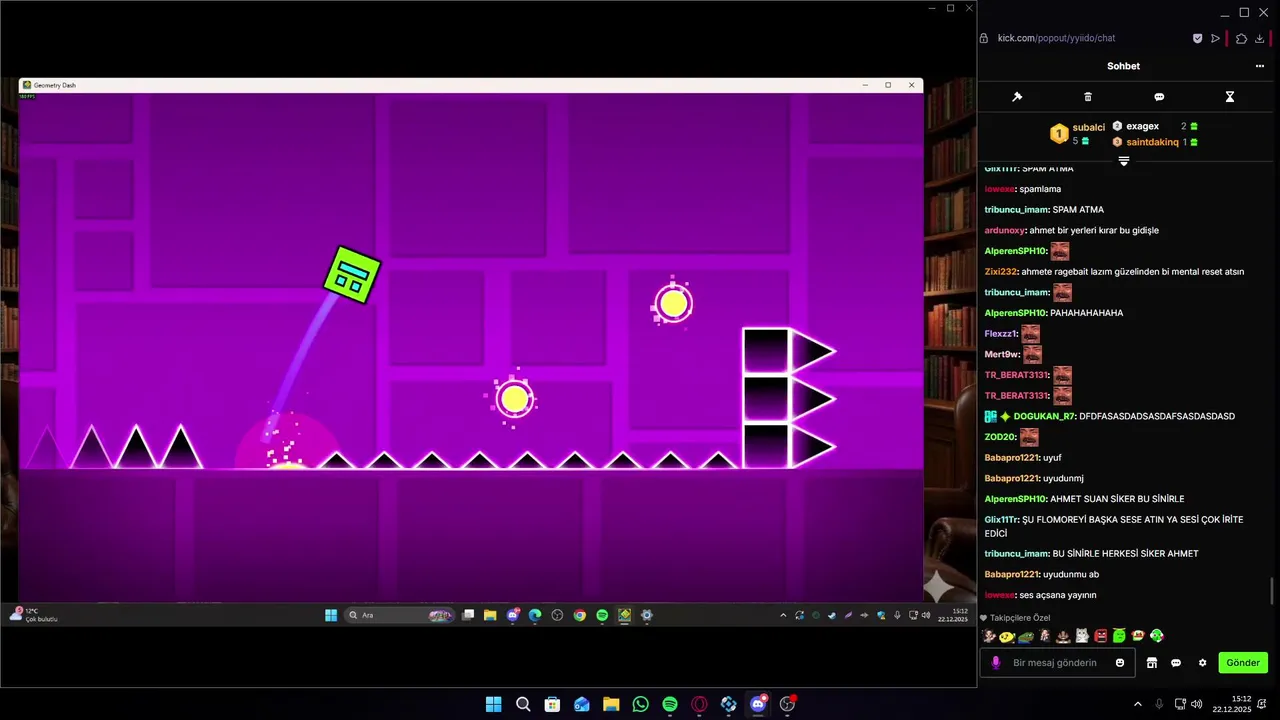Click the chat bubble icon next to shop icon
1280x720 pixels.
click(x=1176, y=662)
